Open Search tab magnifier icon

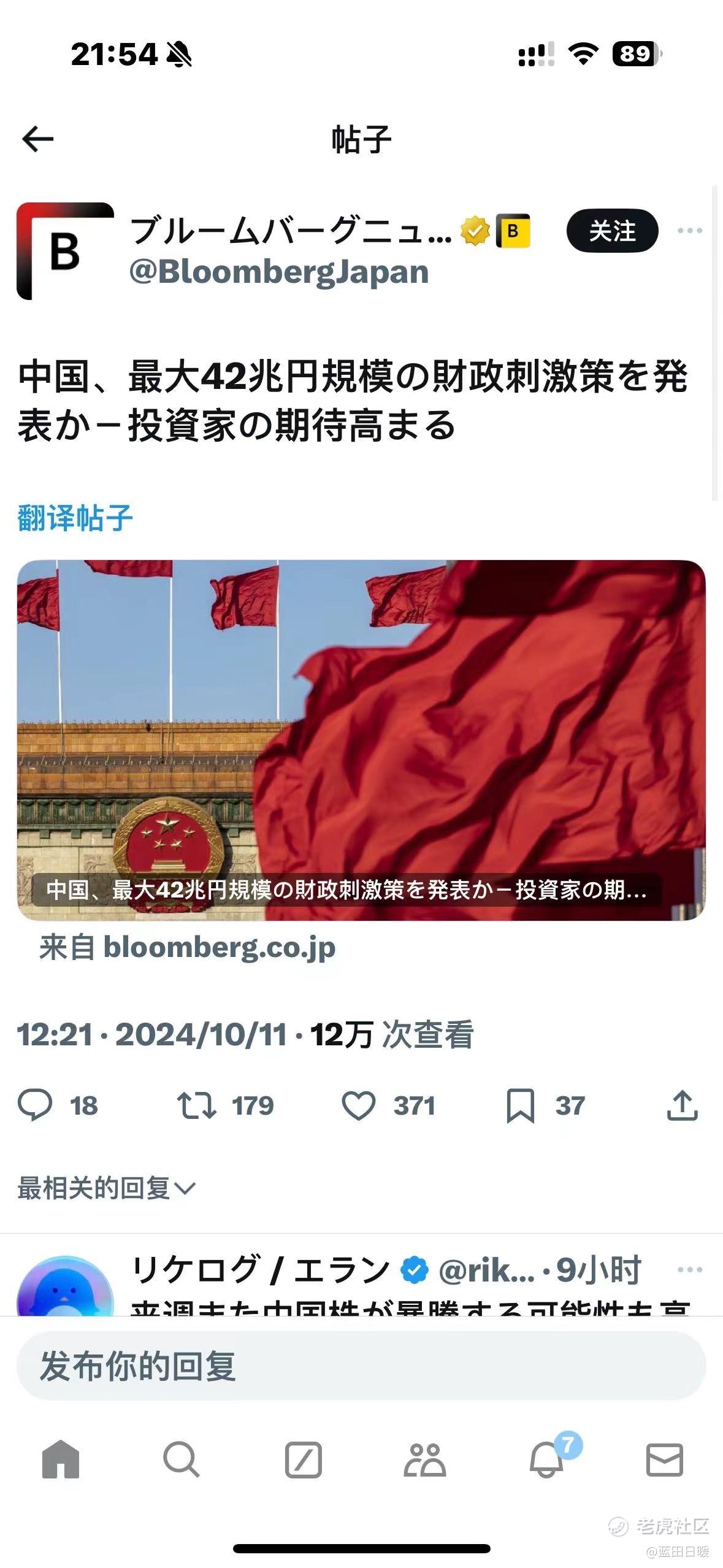pyautogui.click(x=181, y=1459)
